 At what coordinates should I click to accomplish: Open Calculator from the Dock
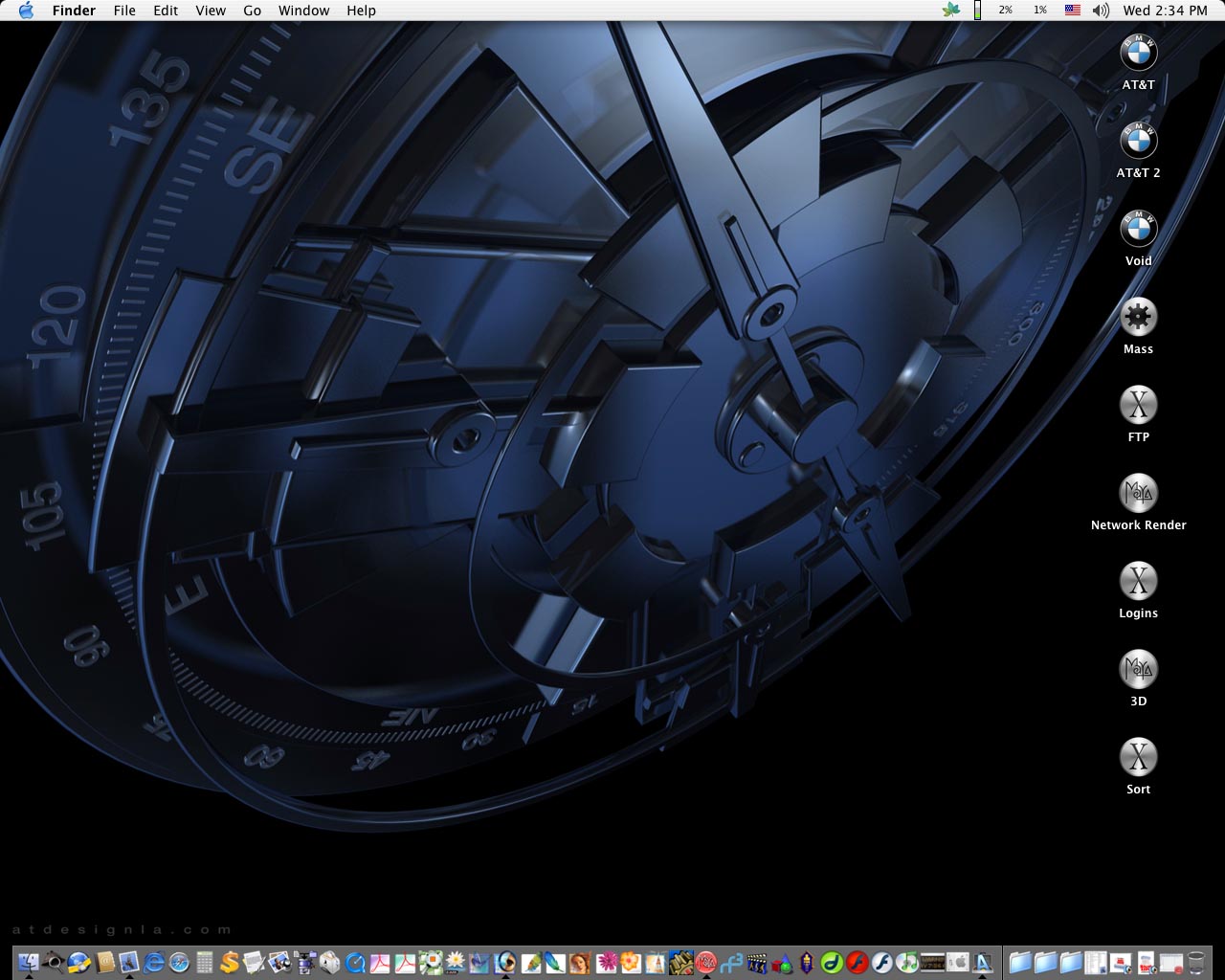pyautogui.click(x=205, y=962)
